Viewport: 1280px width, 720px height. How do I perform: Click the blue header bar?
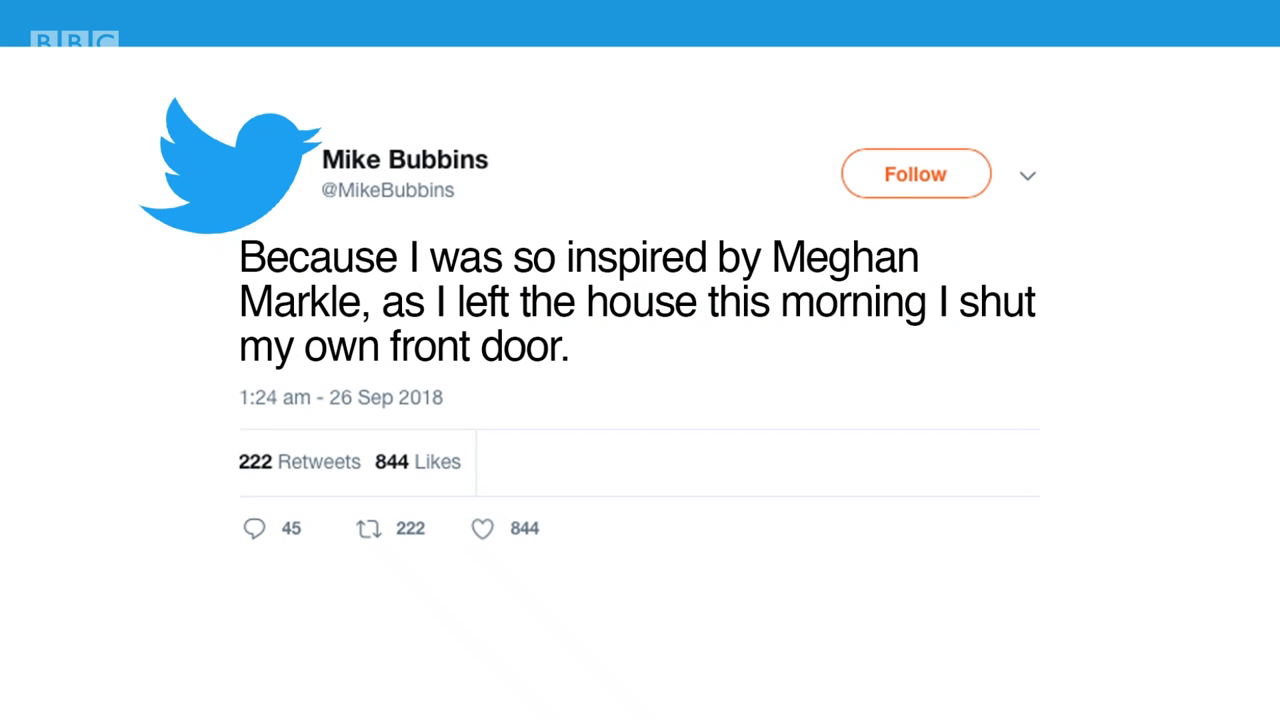point(640,23)
